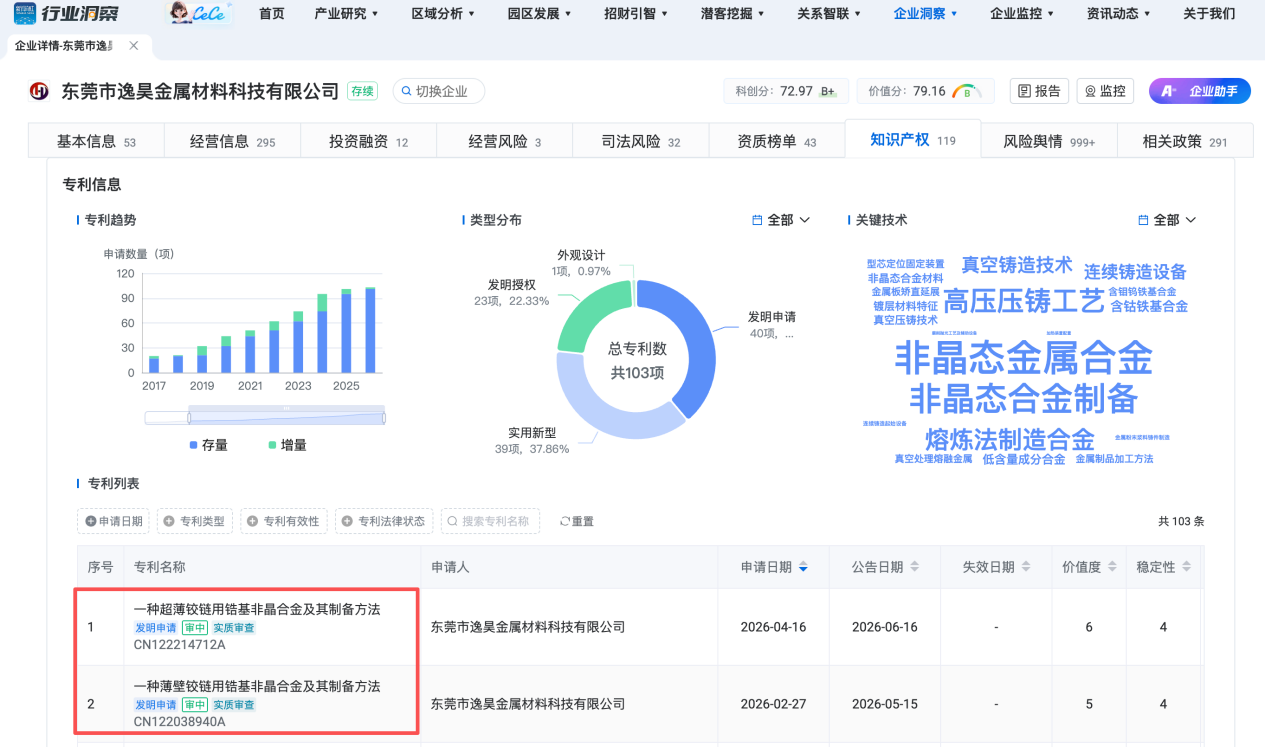Image resolution: width=1265 pixels, height=747 pixels.
Task: Add the 专利有效性 filter
Action: click(284, 521)
